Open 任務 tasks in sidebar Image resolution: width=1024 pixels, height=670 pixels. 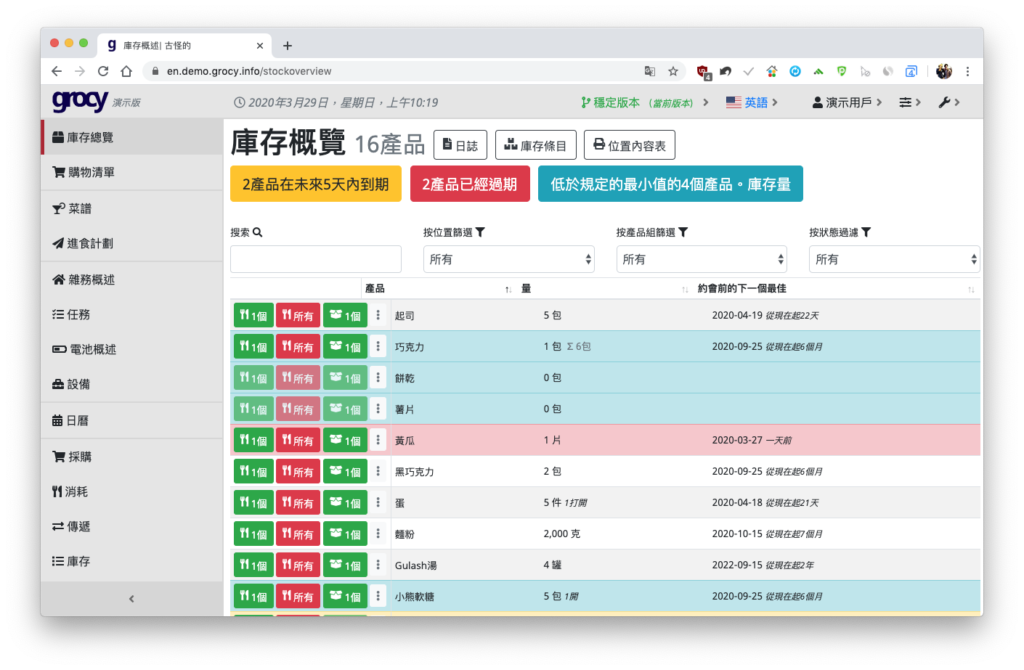click(132, 315)
